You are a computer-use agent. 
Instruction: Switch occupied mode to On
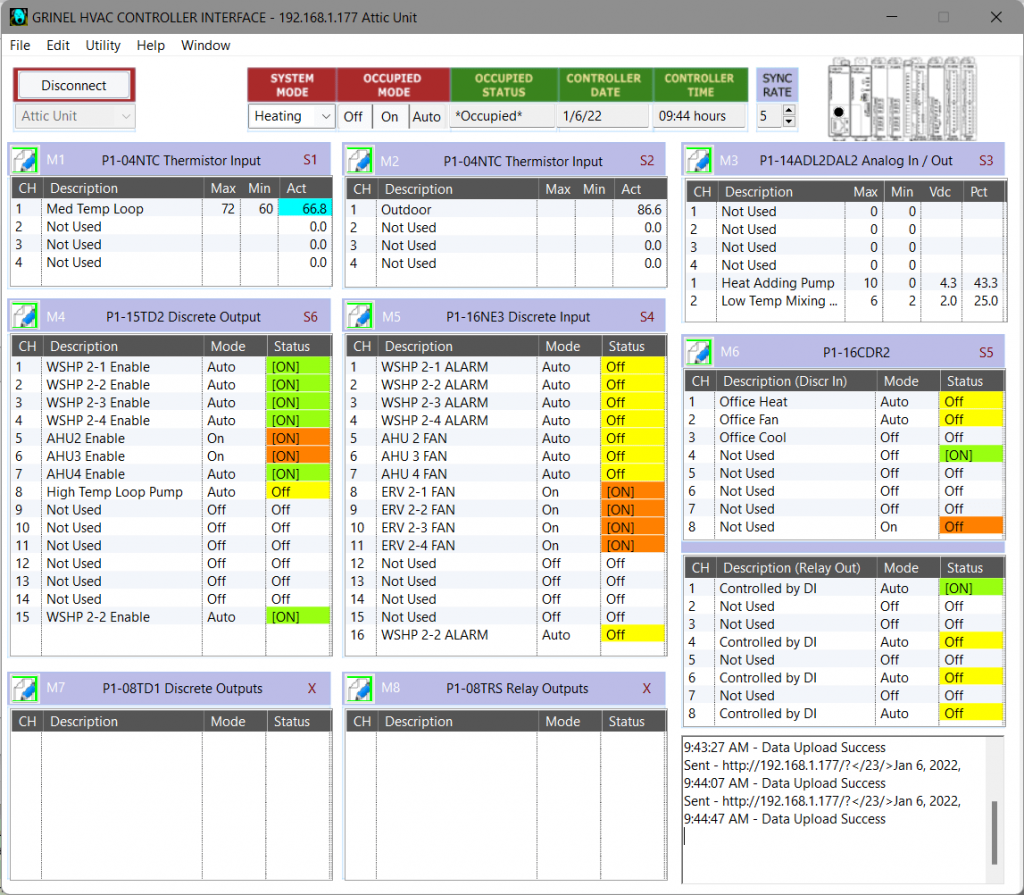390,117
